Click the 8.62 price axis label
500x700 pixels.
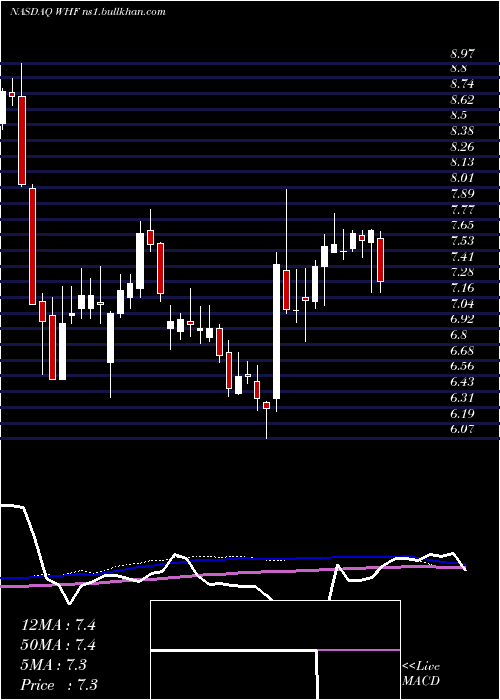(x=462, y=99)
